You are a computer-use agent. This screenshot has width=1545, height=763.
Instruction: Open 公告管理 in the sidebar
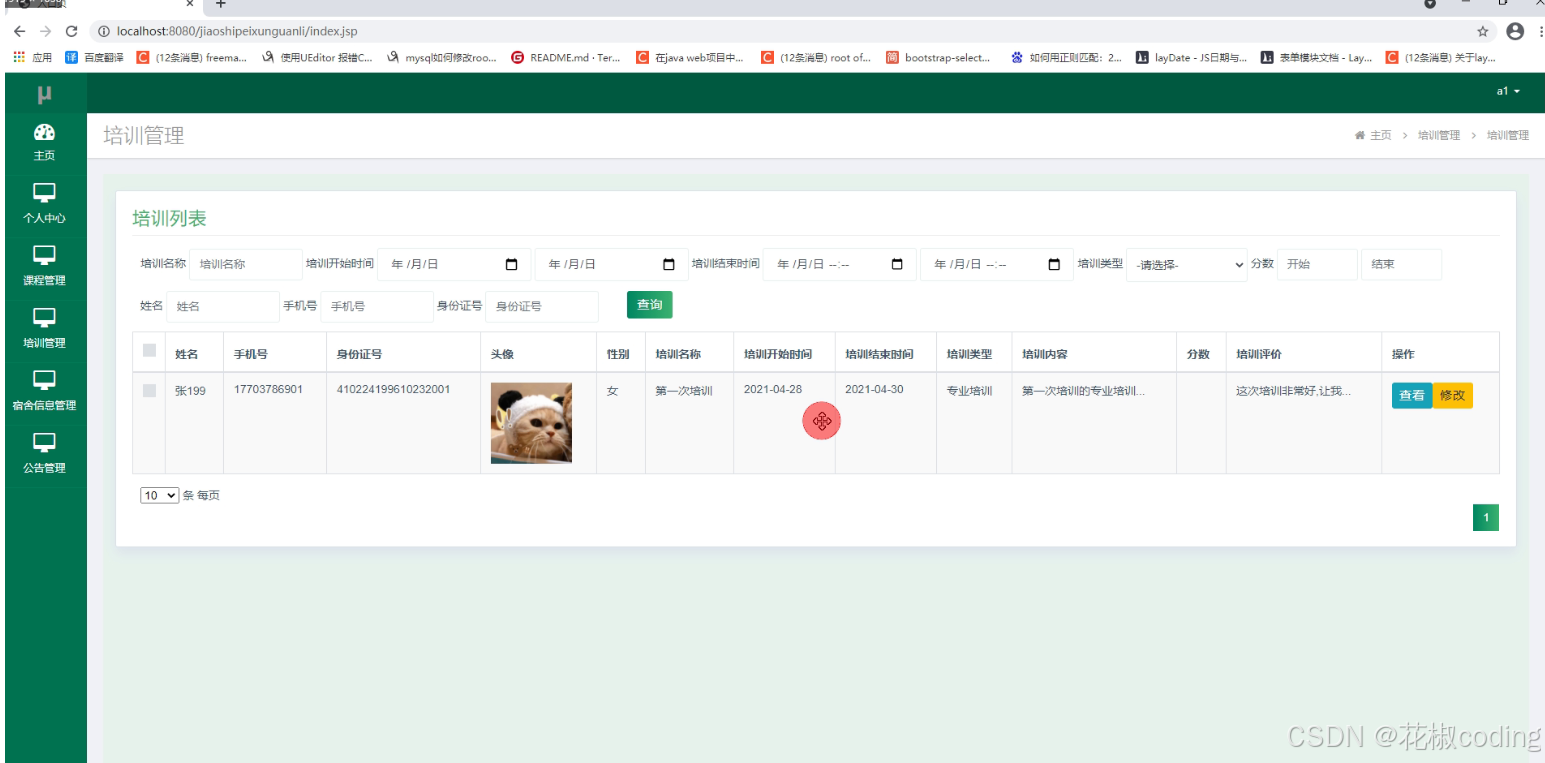tap(44, 455)
